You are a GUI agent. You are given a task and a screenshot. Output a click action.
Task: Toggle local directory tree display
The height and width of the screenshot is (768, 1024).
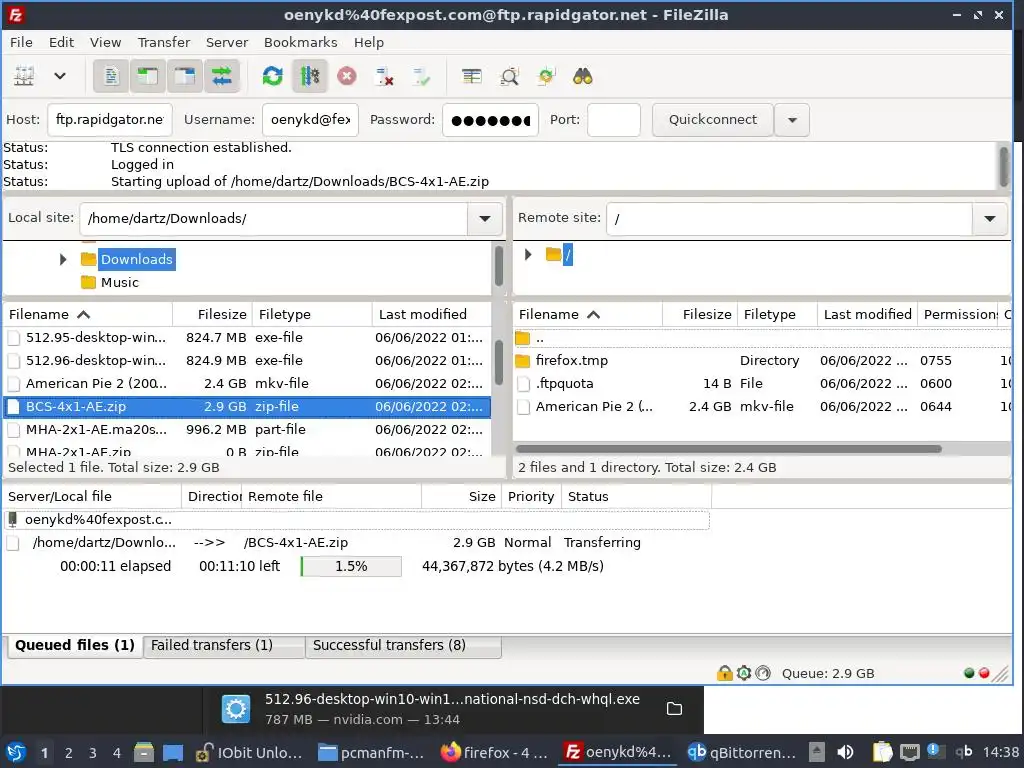[x=148, y=76]
